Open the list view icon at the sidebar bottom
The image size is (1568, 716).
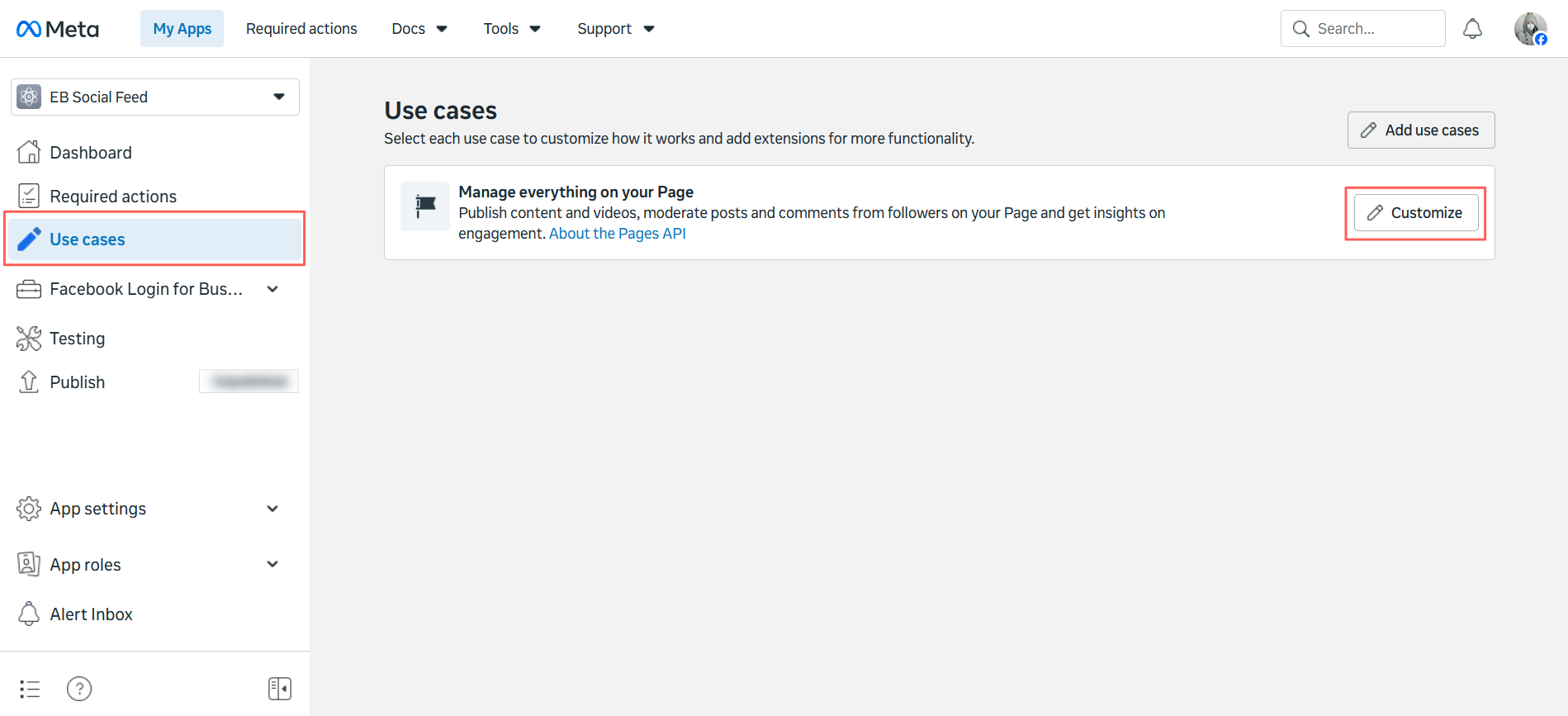[x=30, y=689]
